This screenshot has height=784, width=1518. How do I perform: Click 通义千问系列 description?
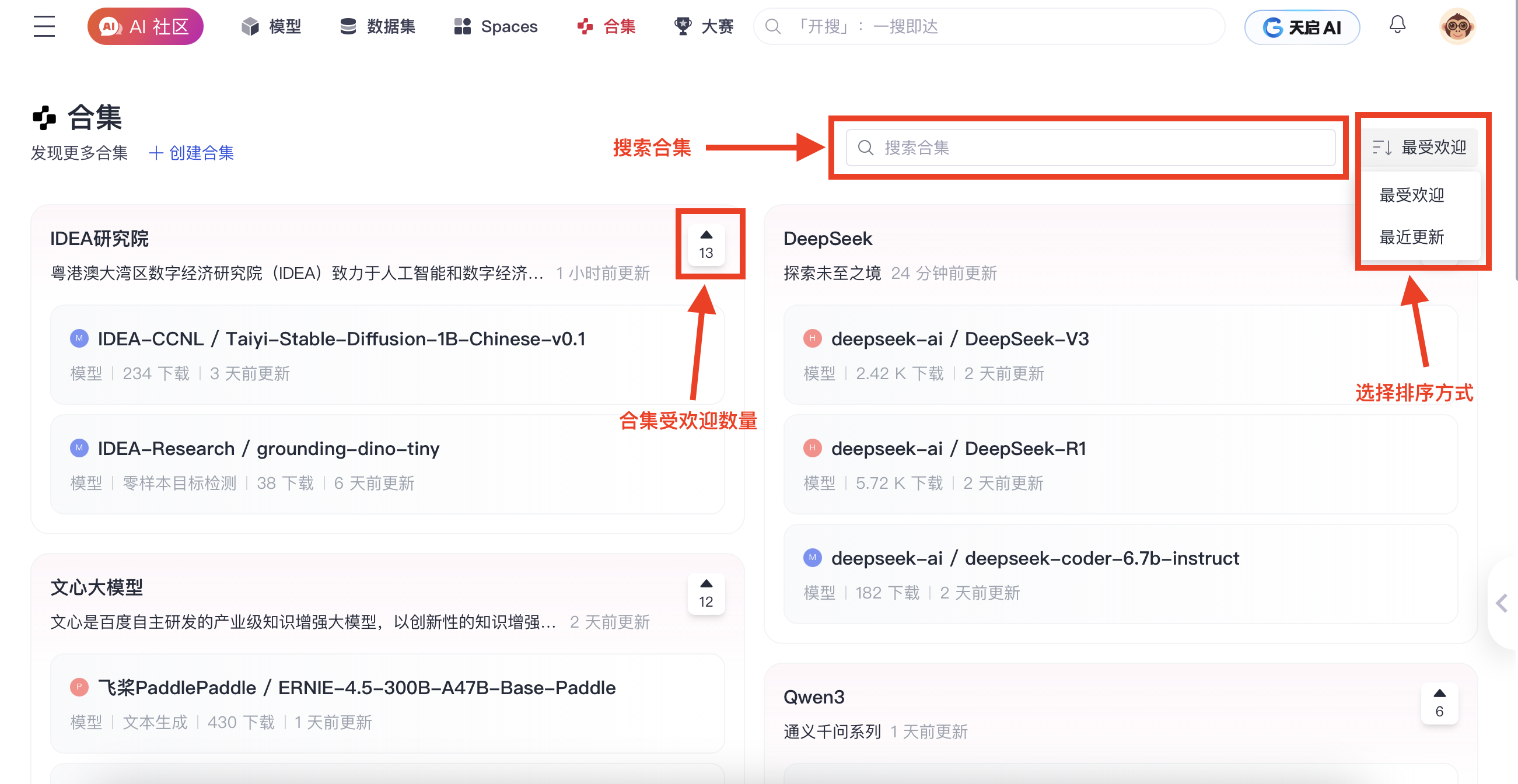click(832, 731)
